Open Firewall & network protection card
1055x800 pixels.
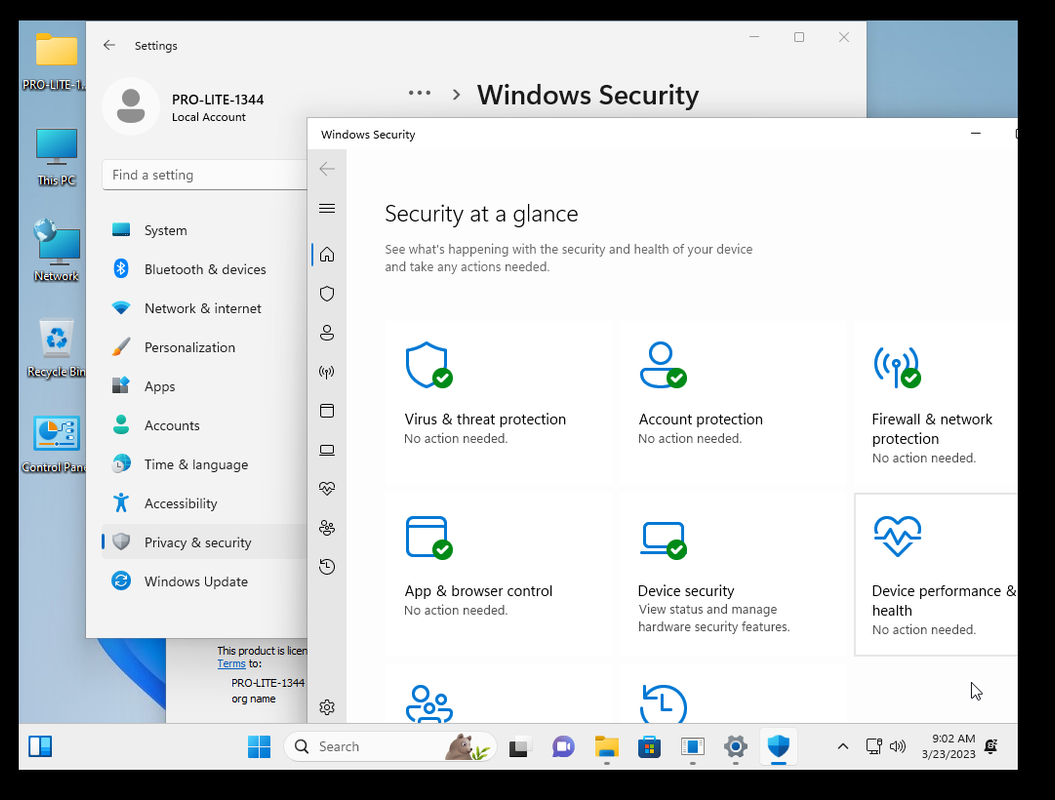pos(935,402)
